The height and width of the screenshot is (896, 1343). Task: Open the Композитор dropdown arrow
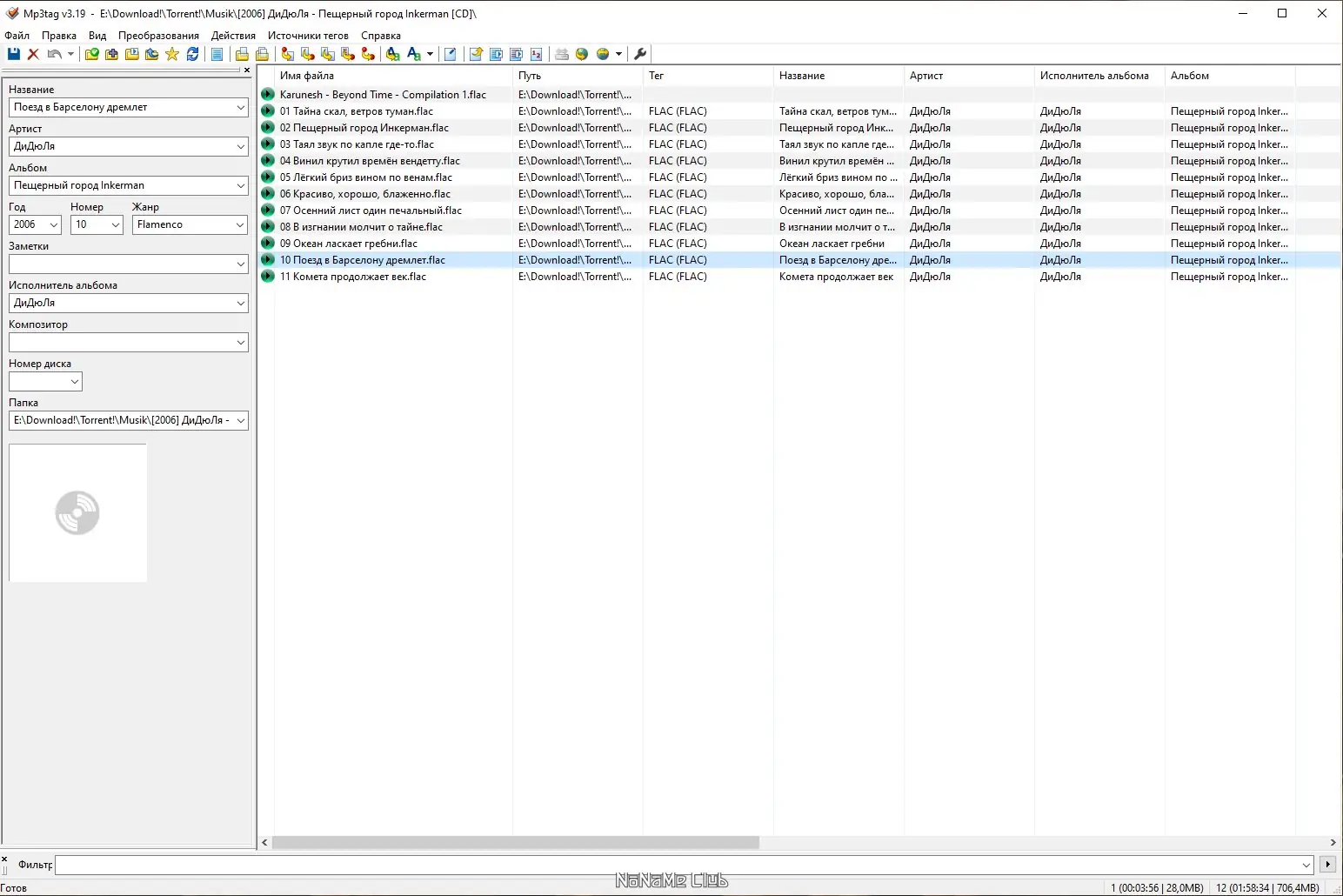click(x=241, y=342)
